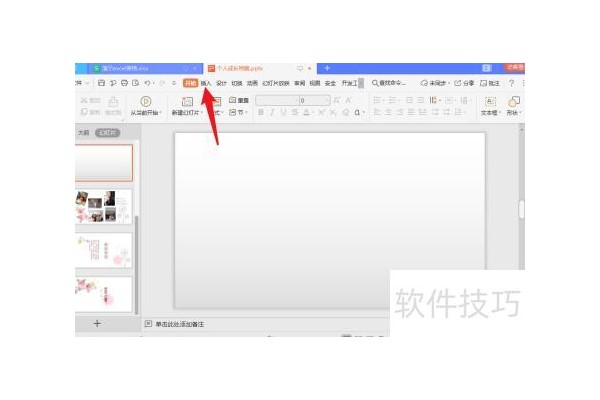The image size is (600, 400).
Task: Click the Cut scissors button
Action: click(91, 100)
